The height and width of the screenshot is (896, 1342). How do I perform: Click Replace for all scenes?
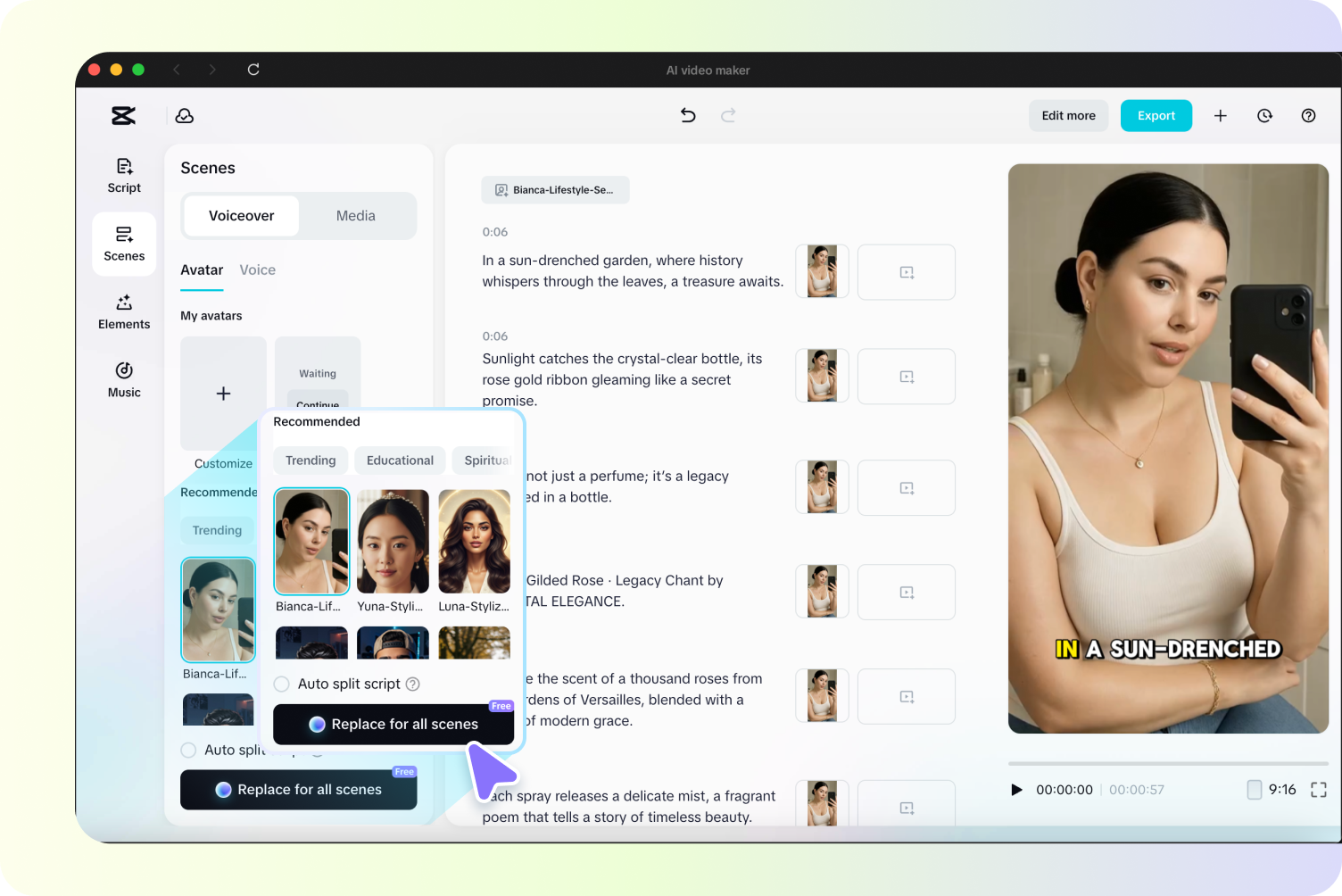point(393,724)
